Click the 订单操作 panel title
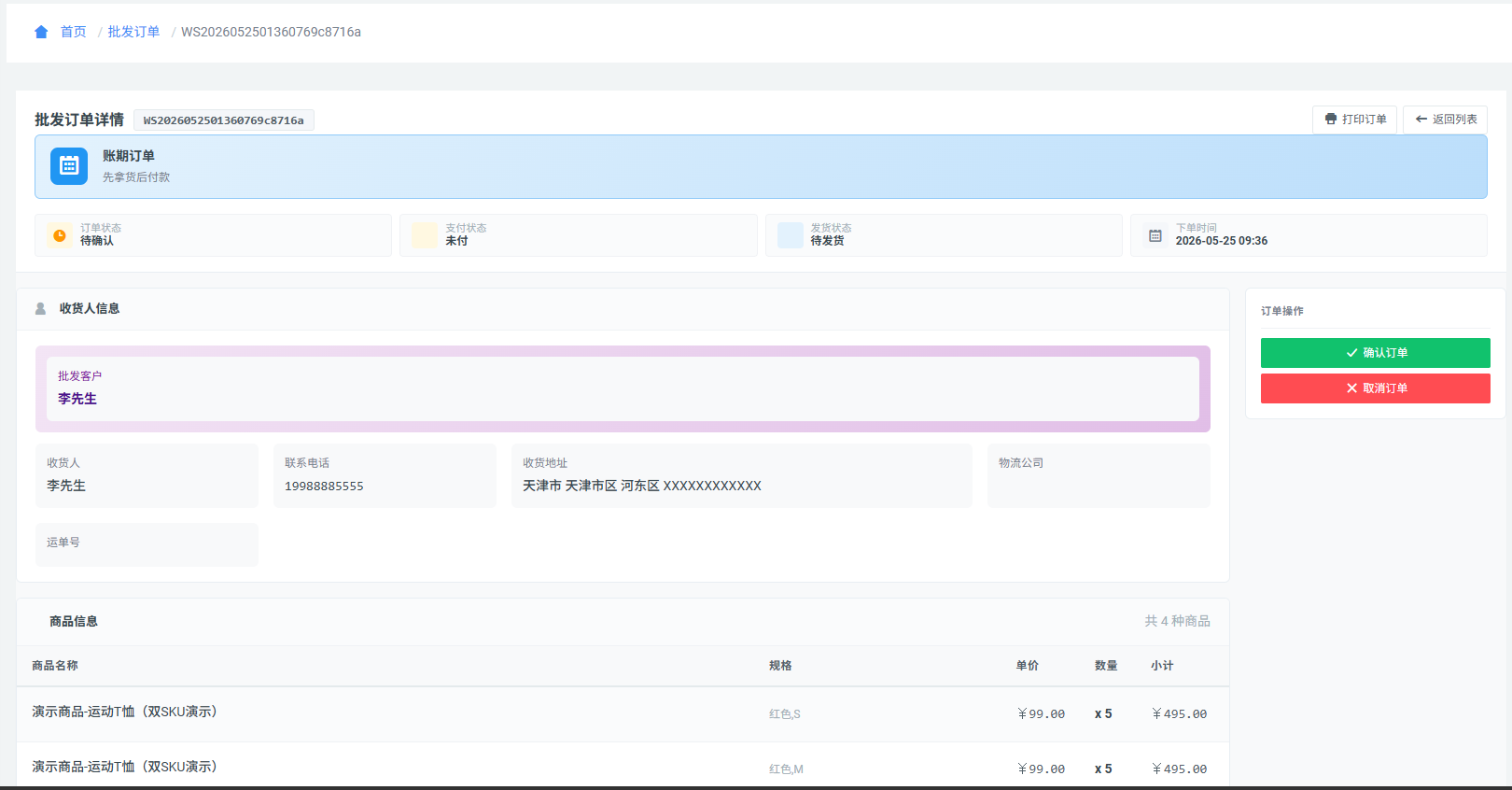This screenshot has height=790, width=1512. [1282, 311]
